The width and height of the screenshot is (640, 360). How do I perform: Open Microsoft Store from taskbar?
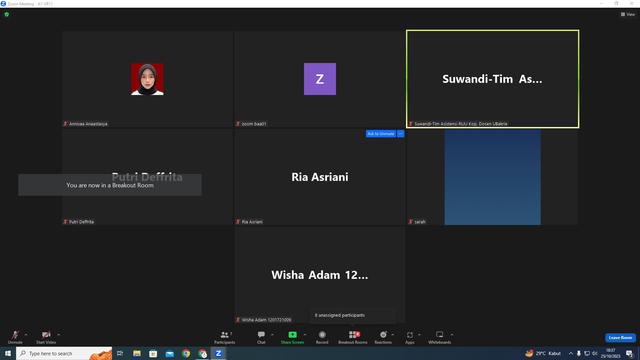153,353
